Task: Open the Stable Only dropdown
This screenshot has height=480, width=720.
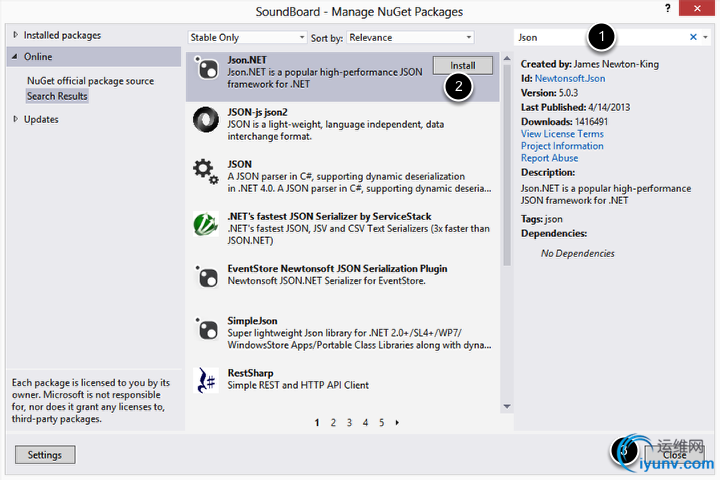Action: coord(247,38)
